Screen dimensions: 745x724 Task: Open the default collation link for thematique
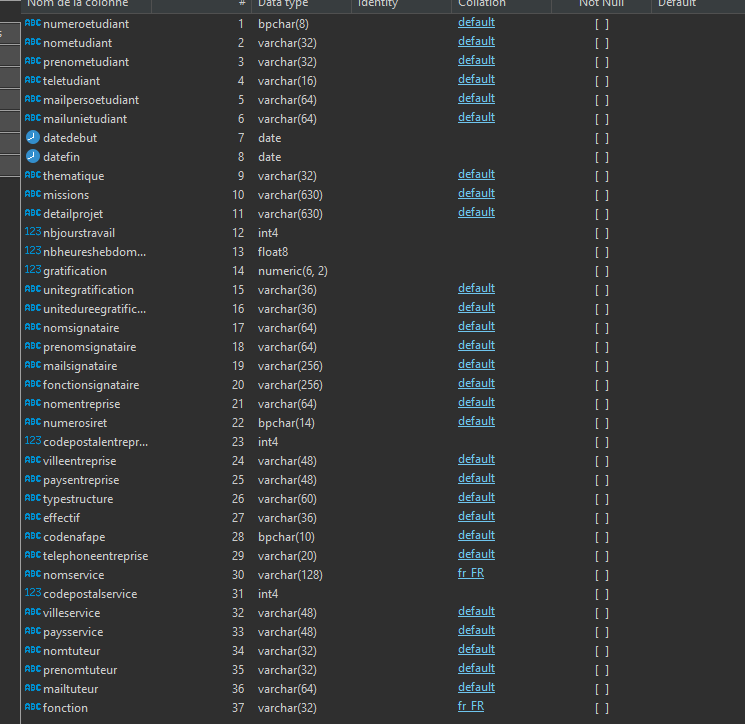coord(476,175)
